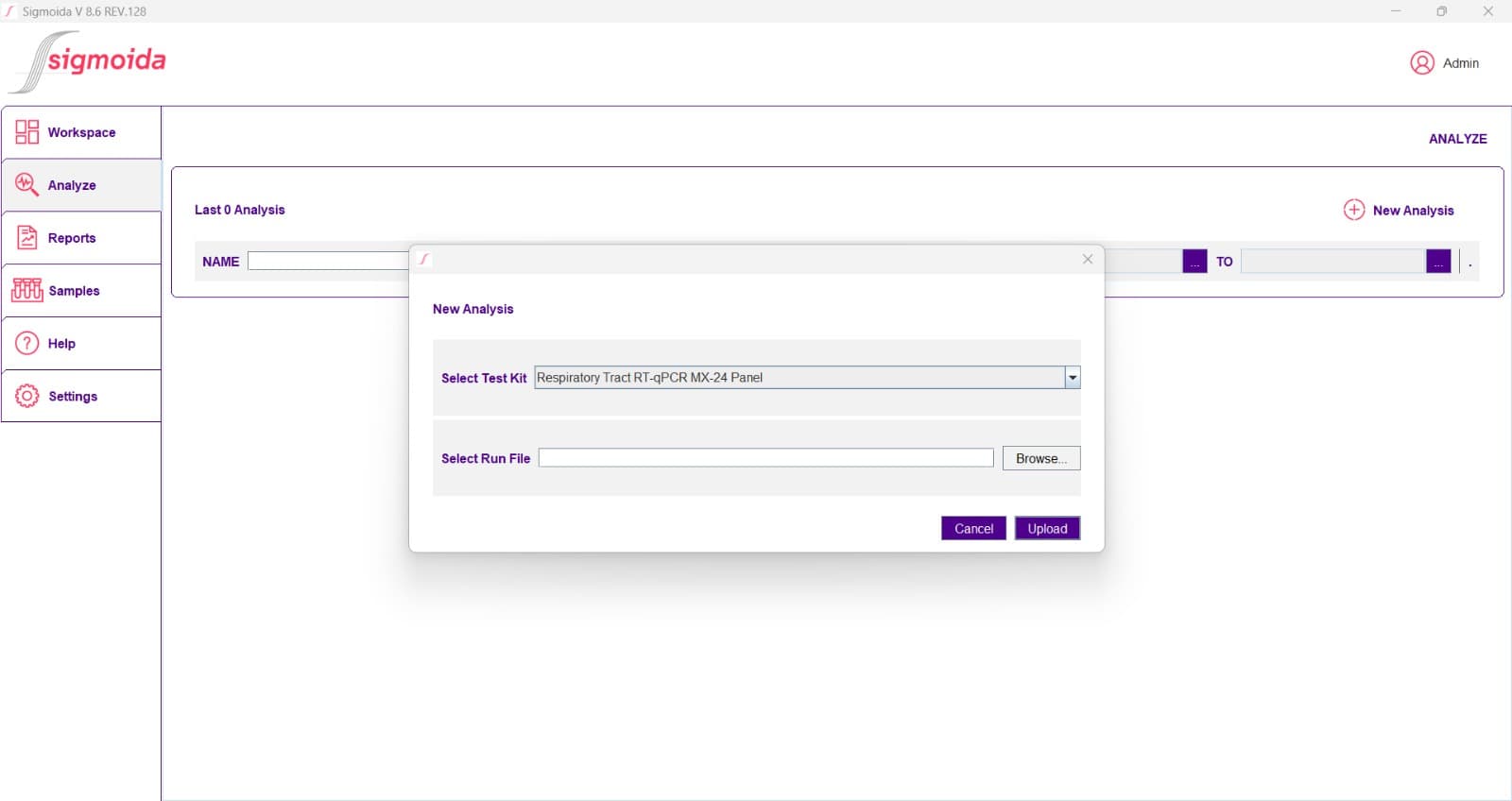
Task: Click the Help question mark icon
Action: (x=27, y=343)
